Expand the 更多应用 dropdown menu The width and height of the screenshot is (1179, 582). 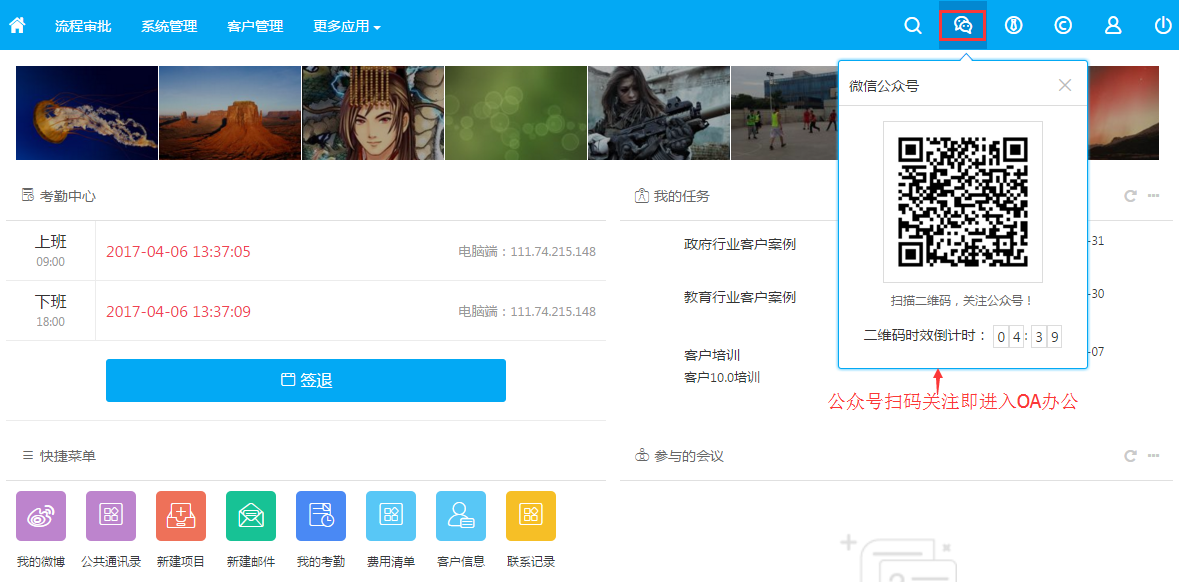347,26
